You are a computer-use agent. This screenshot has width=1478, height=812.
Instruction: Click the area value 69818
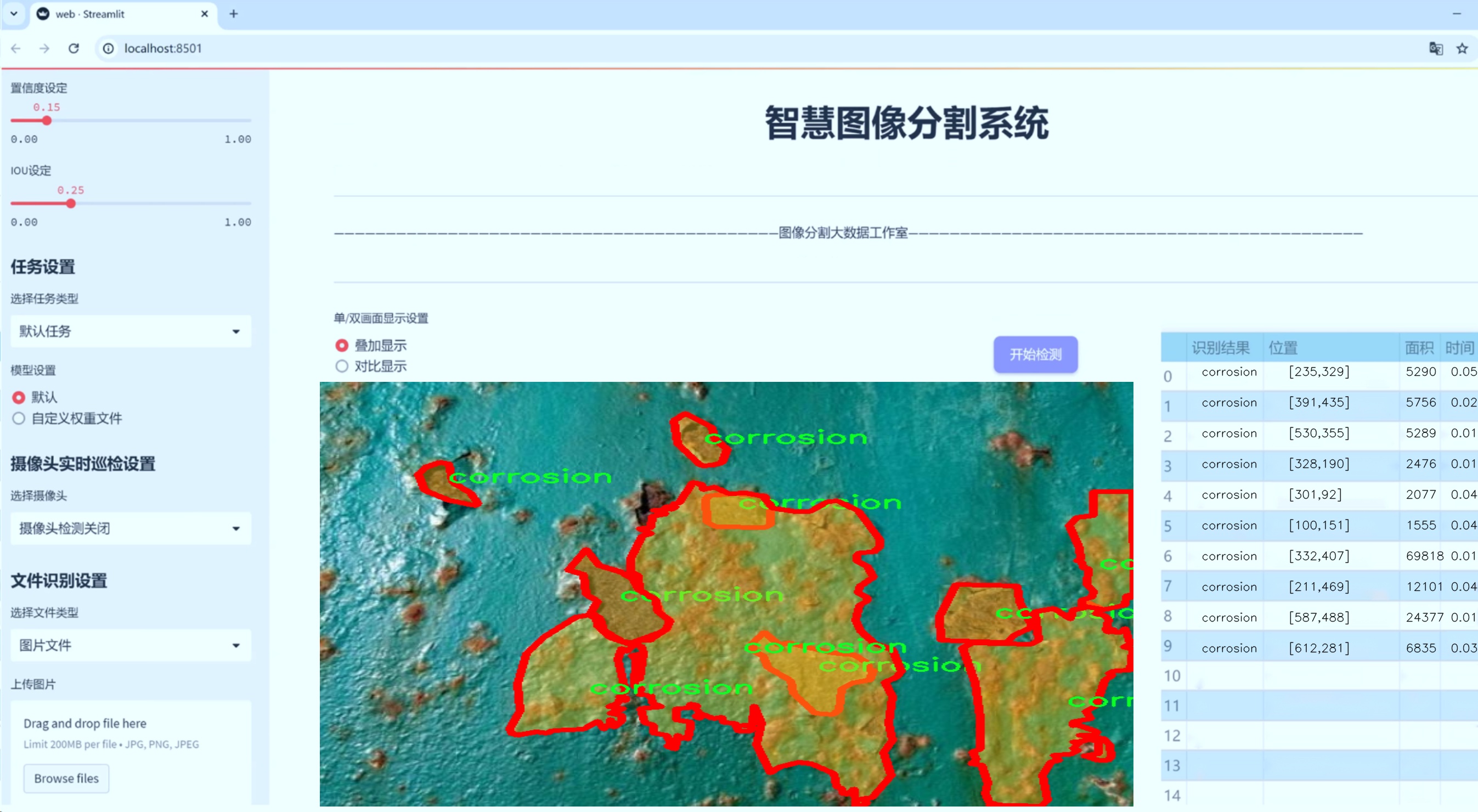point(1425,555)
